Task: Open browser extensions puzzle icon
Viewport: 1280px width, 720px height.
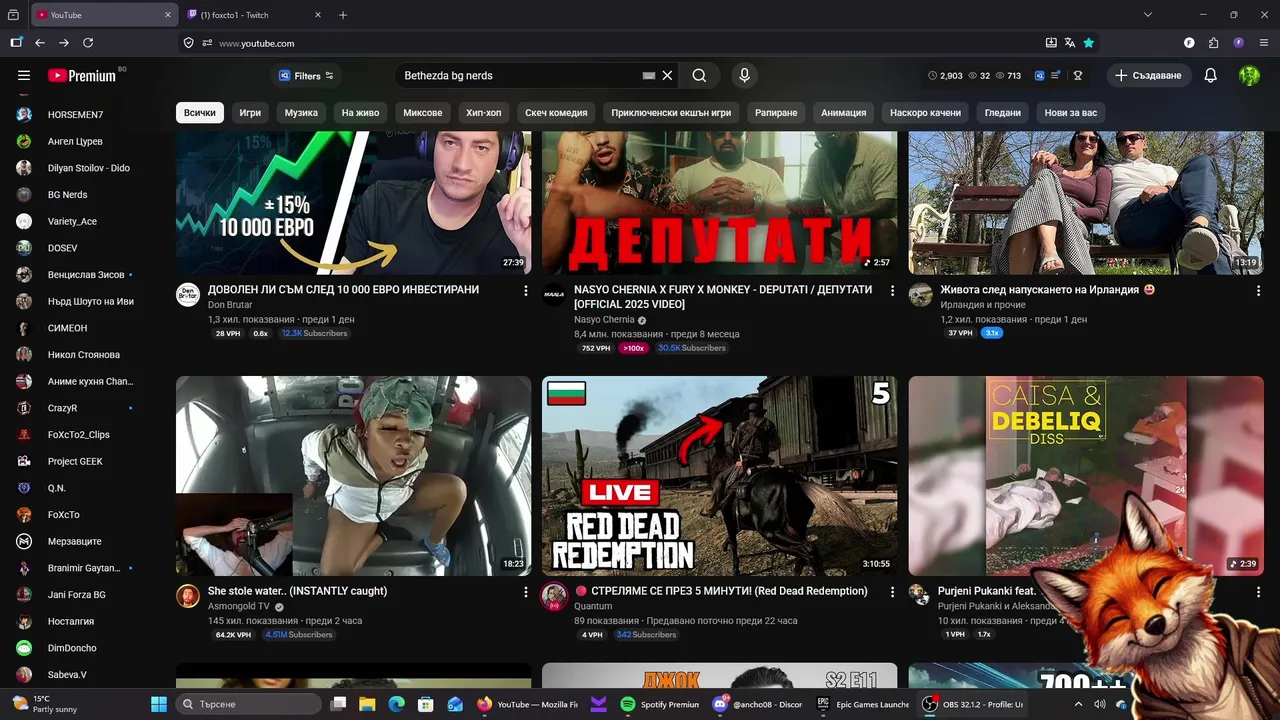Action: pos(1213,43)
